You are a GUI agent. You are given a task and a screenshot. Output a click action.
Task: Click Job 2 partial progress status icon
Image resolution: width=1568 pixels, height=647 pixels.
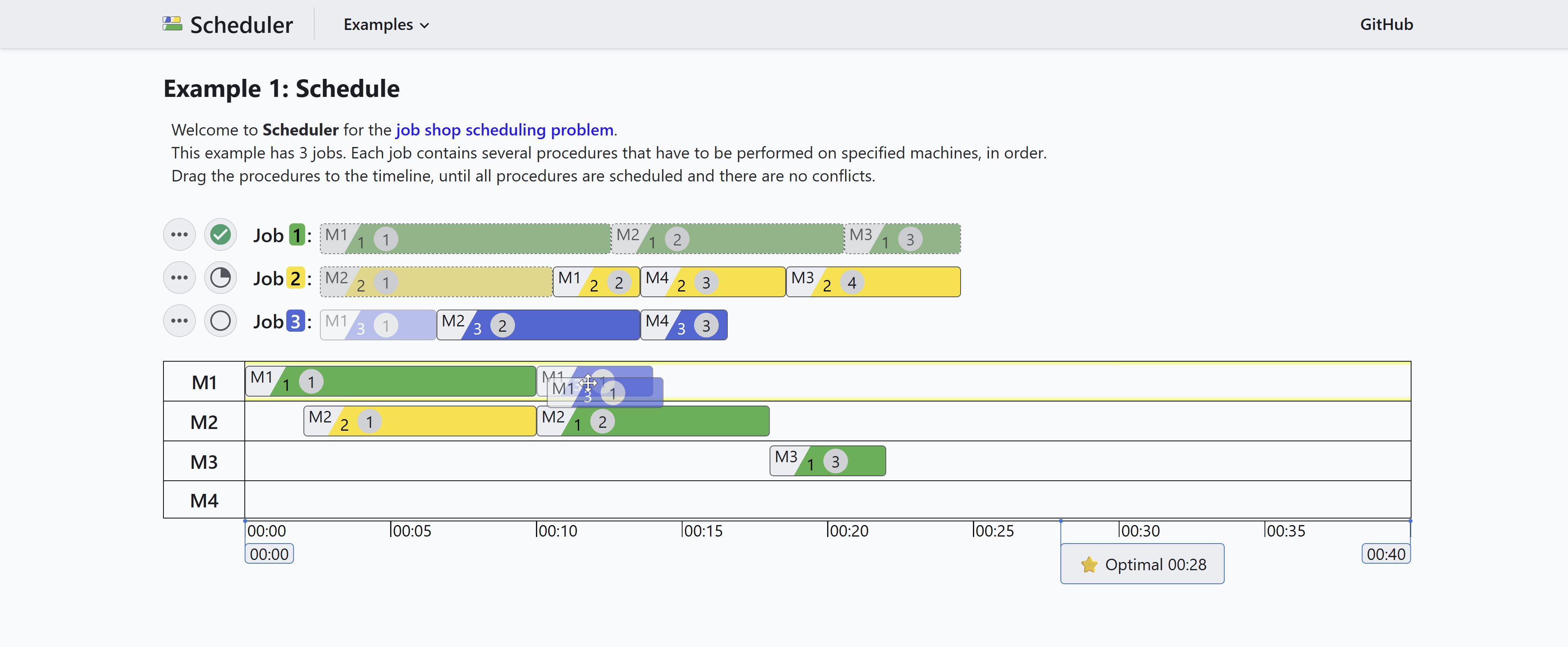pyautogui.click(x=221, y=278)
